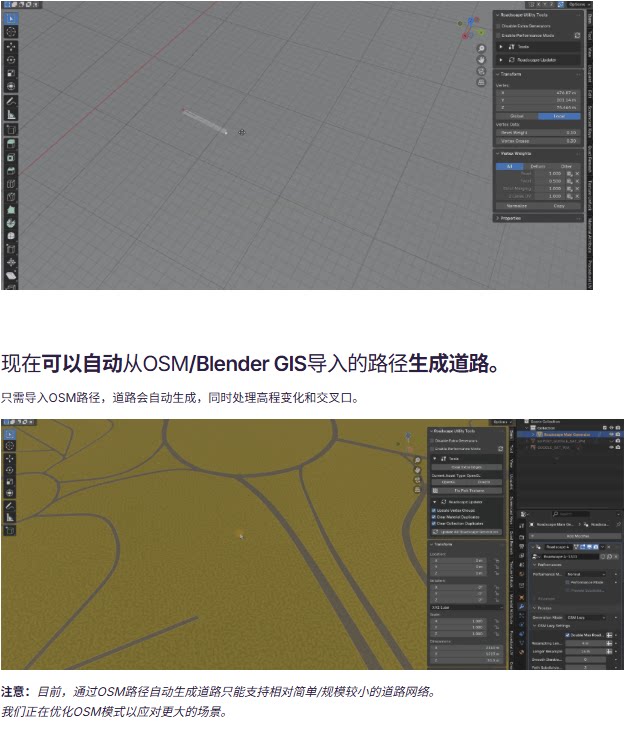Toggle Double Max Road checkbox
628x732 pixels.
click(x=568, y=635)
